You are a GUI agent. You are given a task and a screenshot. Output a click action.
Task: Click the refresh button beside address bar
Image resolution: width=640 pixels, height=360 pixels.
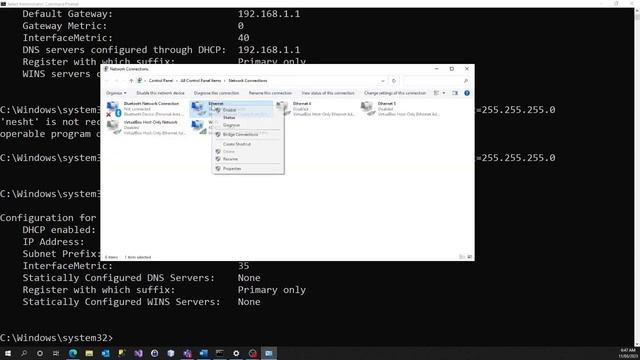393,81
